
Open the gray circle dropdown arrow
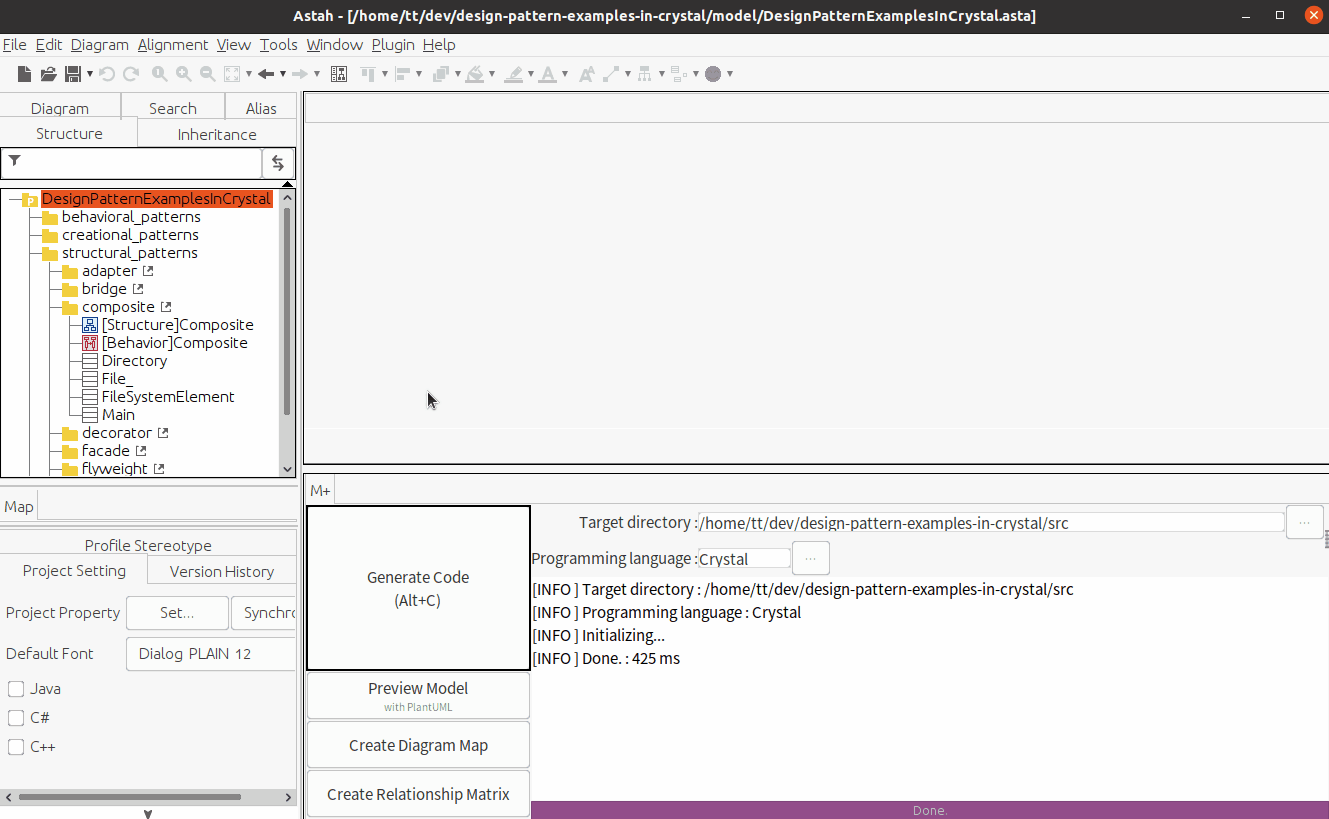pyautogui.click(x=730, y=74)
